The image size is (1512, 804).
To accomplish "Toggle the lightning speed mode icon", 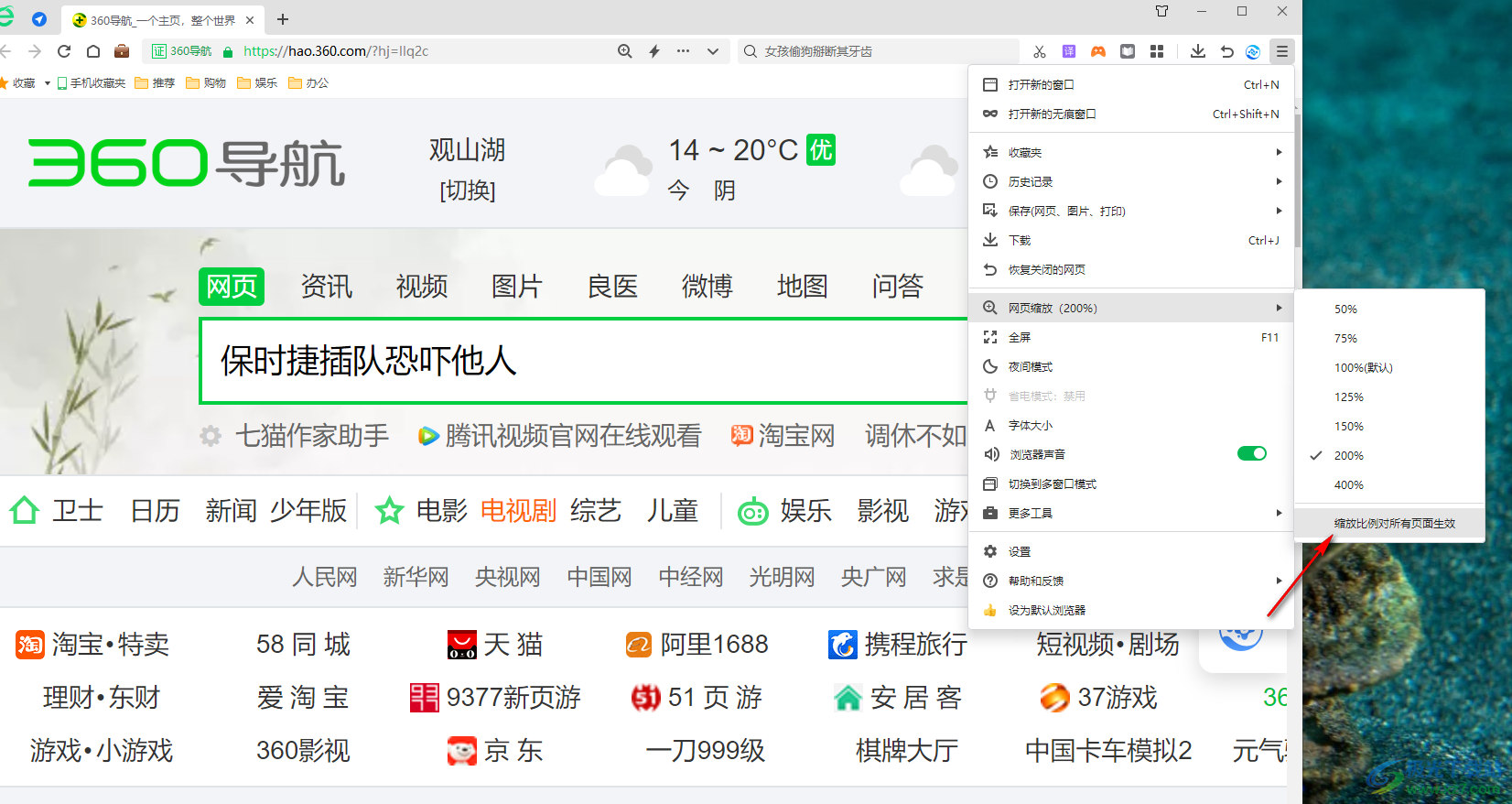I will pyautogui.click(x=654, y=51).
